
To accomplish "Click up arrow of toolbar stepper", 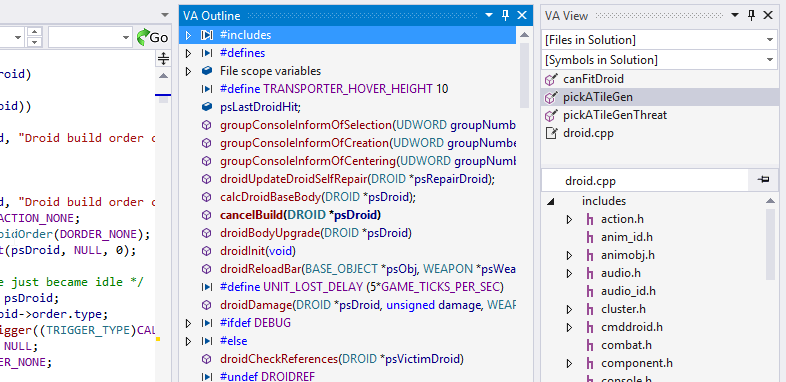I will pyautogui.click(x=34, y=32).
